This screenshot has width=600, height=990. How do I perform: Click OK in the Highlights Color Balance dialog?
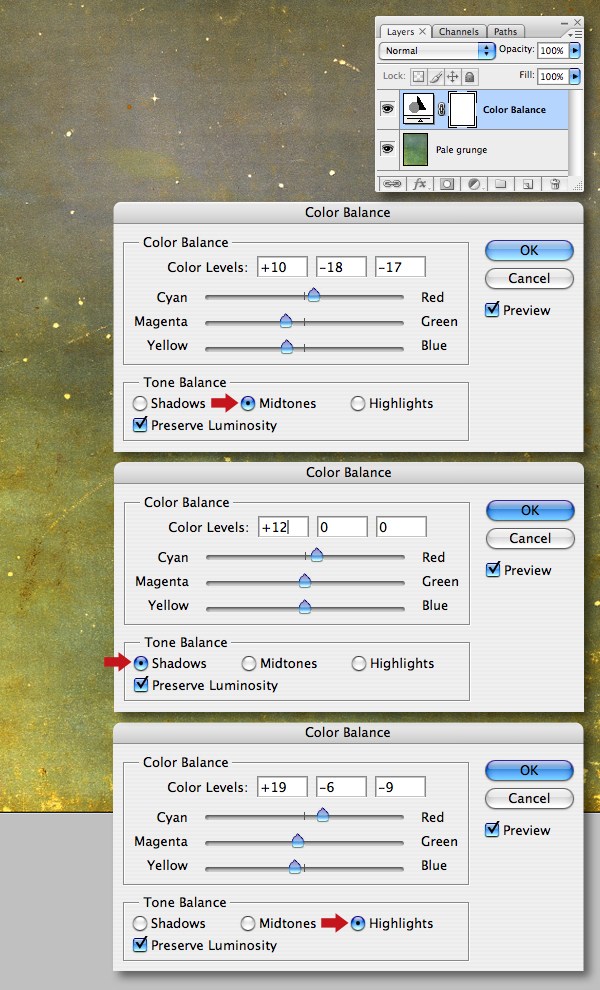[x=529, y=770]
